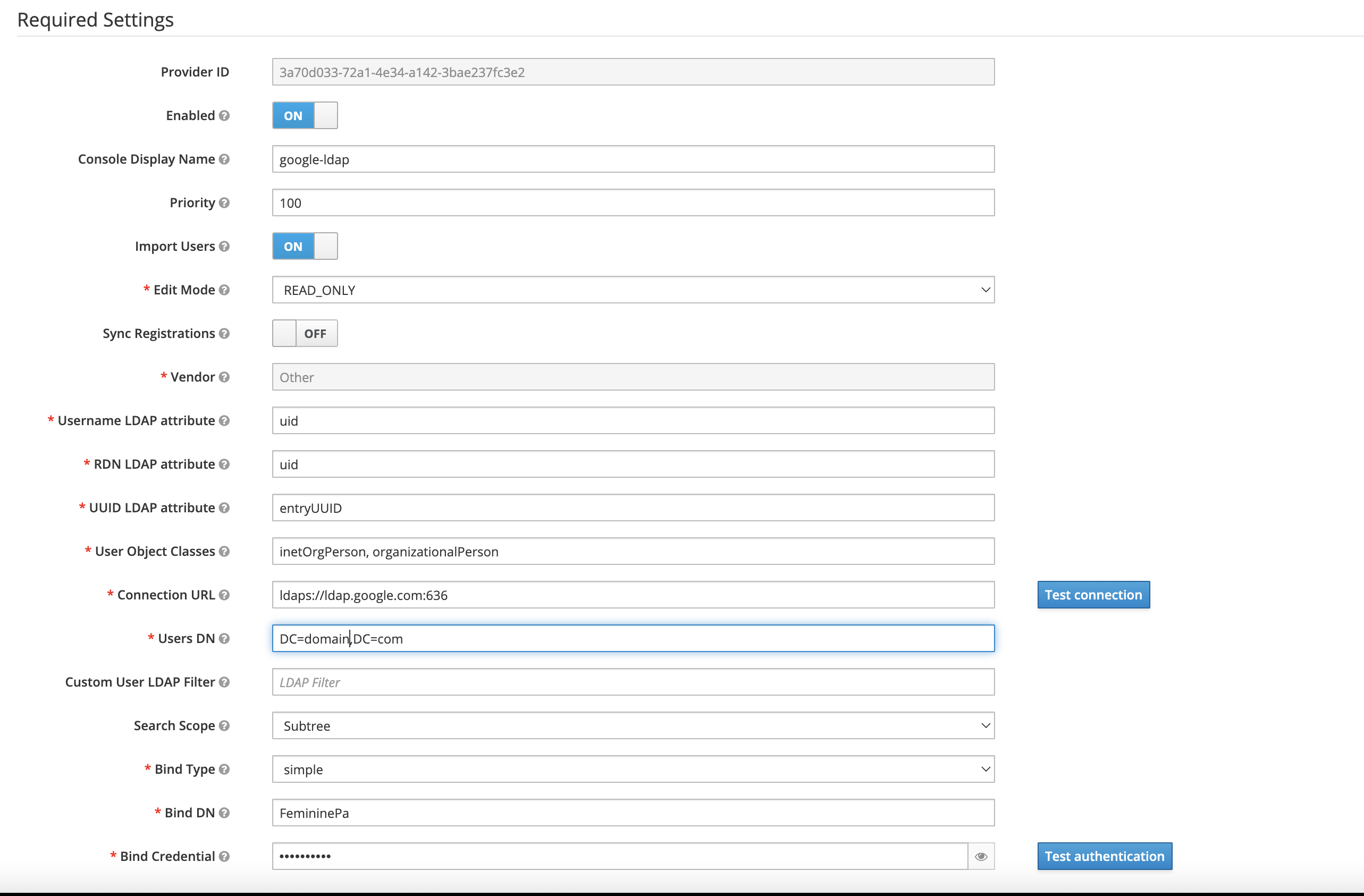Image resolution: width=1364 pixels, height=896 pixels.
Task: Open help tooltip for Edit Mode
Action: tap(224, 290)
